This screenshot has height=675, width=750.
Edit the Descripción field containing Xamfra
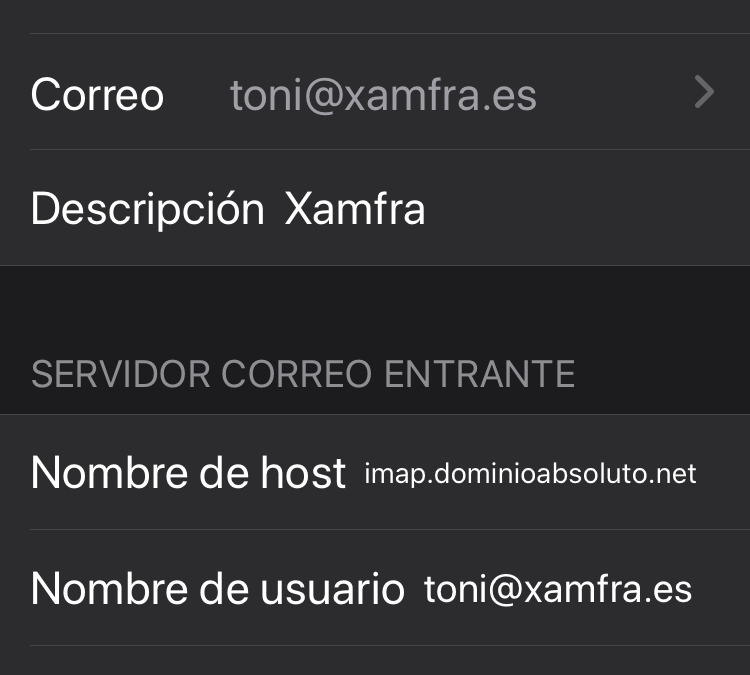[x=355, y=210]
